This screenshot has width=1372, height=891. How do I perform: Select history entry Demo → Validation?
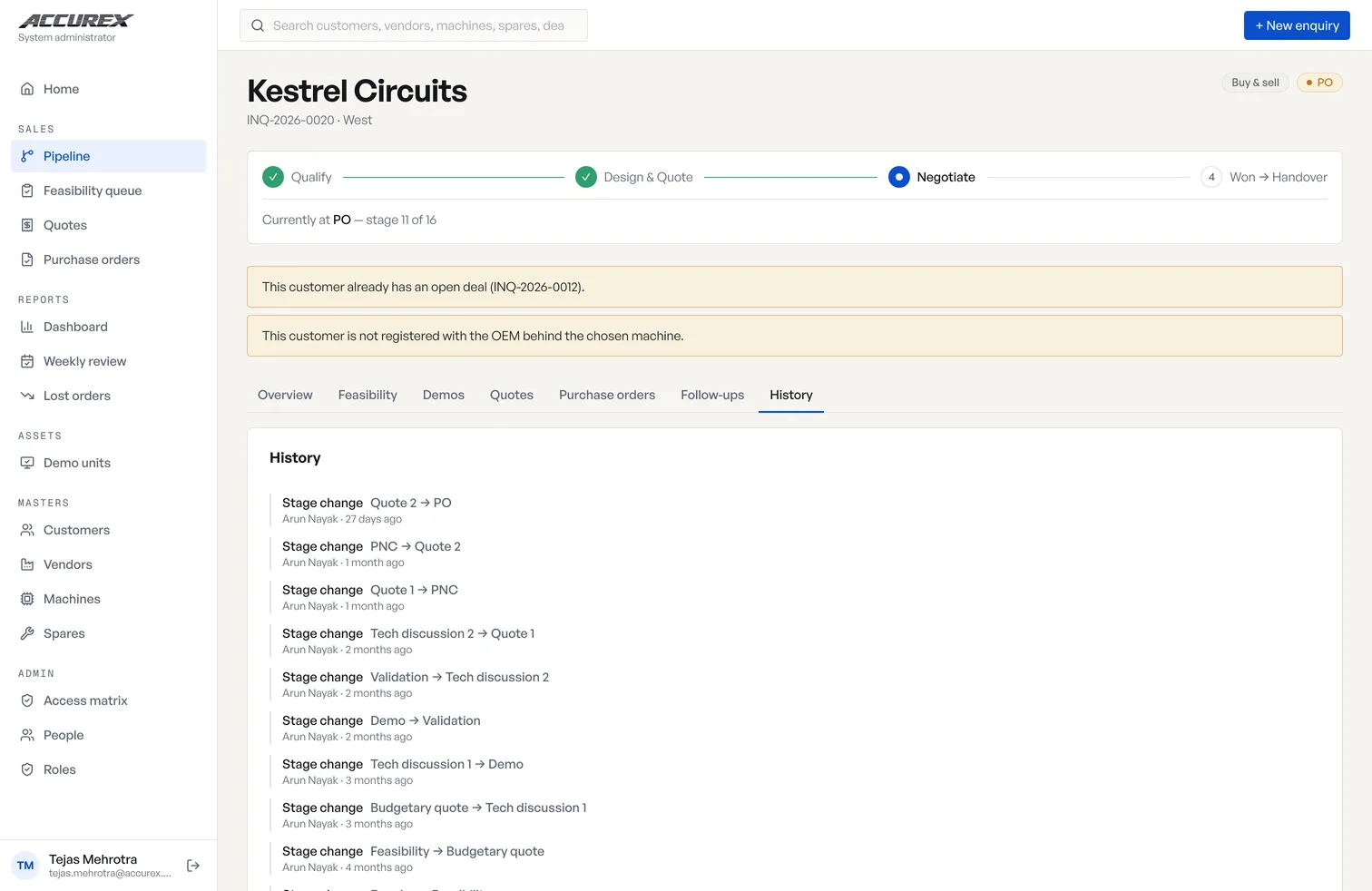pyautogui.click(x=426, y=720)
